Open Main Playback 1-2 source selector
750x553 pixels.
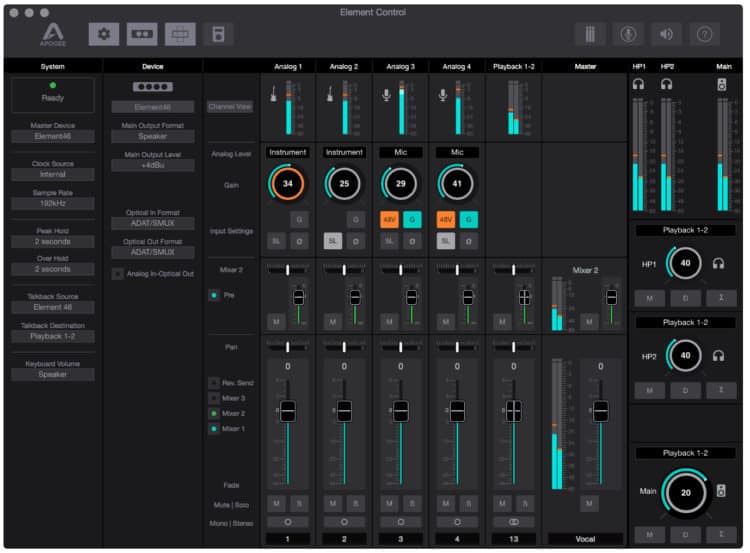(685, 453)
